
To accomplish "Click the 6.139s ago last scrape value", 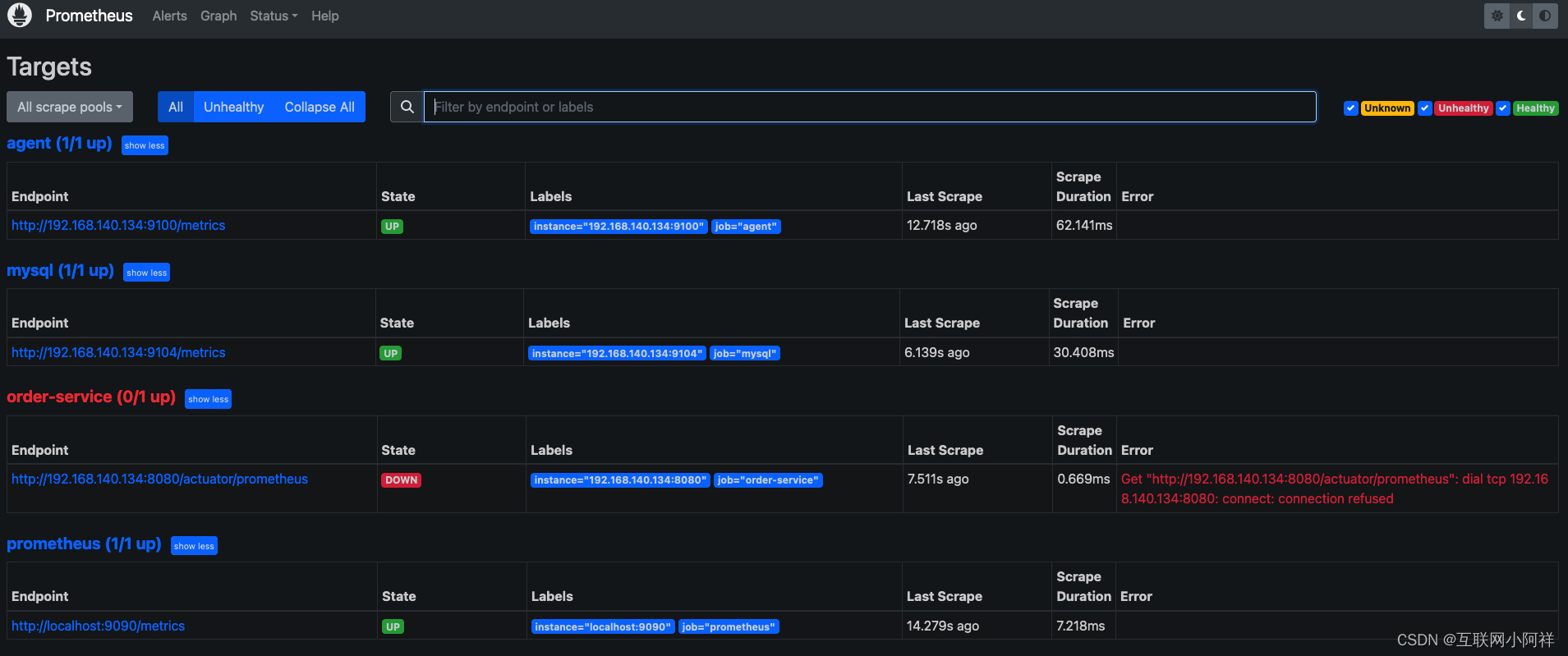I will [x=937, y=352].
